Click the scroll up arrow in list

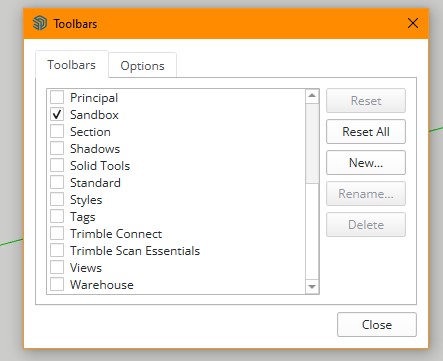pos(312,96)
